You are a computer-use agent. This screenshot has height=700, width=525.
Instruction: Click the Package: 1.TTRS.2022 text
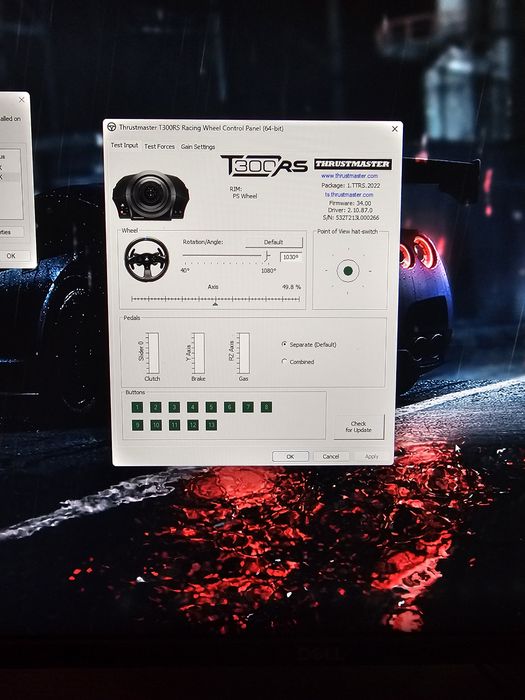point(351,185)
